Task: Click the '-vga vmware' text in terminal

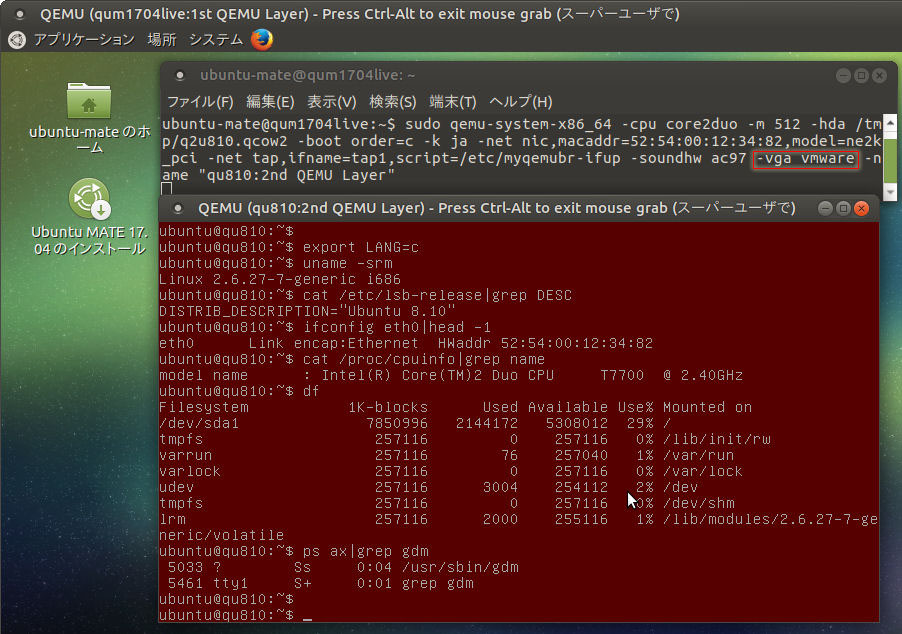Action: [805, 159]
